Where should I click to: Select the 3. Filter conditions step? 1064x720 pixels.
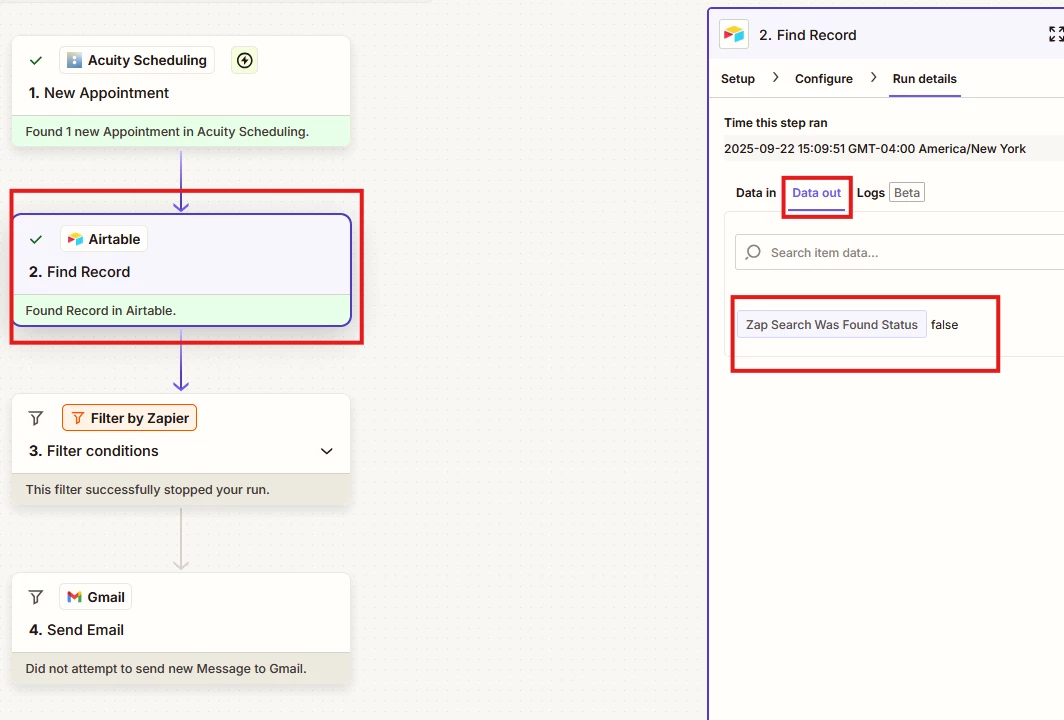pyautogui.click(x=181, y=449)
